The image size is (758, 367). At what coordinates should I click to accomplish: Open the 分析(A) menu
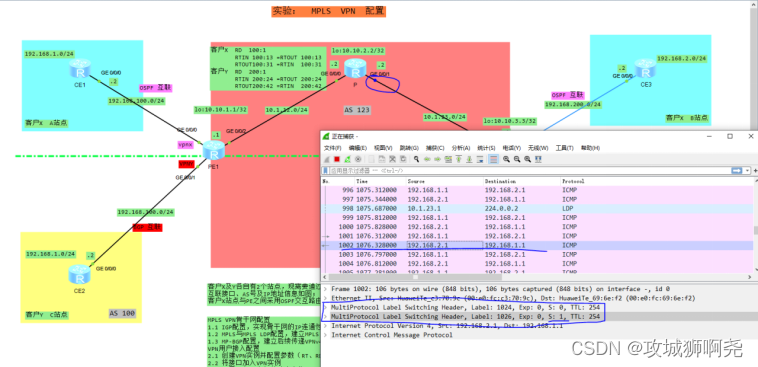pyautogui.click(x=461, y=148)
